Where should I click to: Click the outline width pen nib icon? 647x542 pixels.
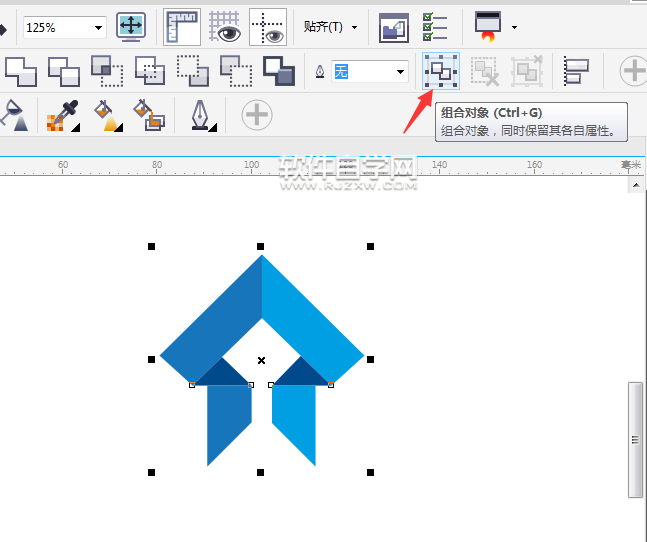320,72
